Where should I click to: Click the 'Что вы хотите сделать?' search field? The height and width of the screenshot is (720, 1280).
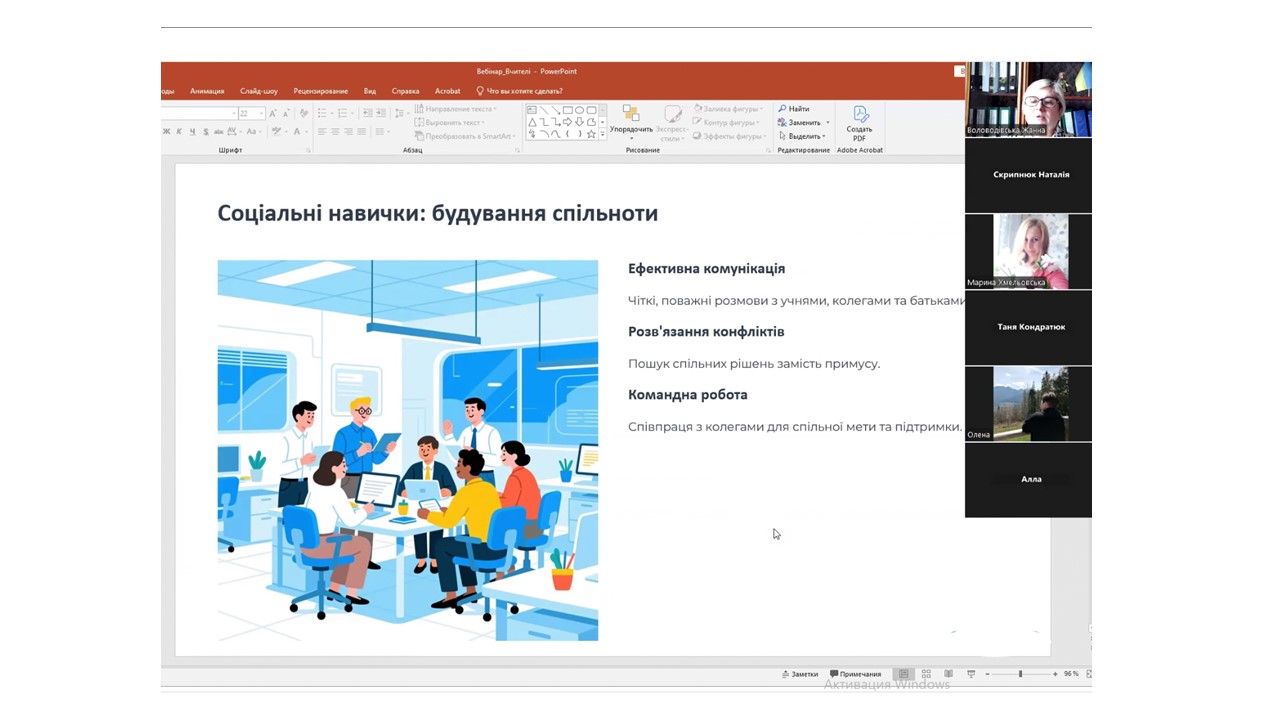click(x=524, y=91)
